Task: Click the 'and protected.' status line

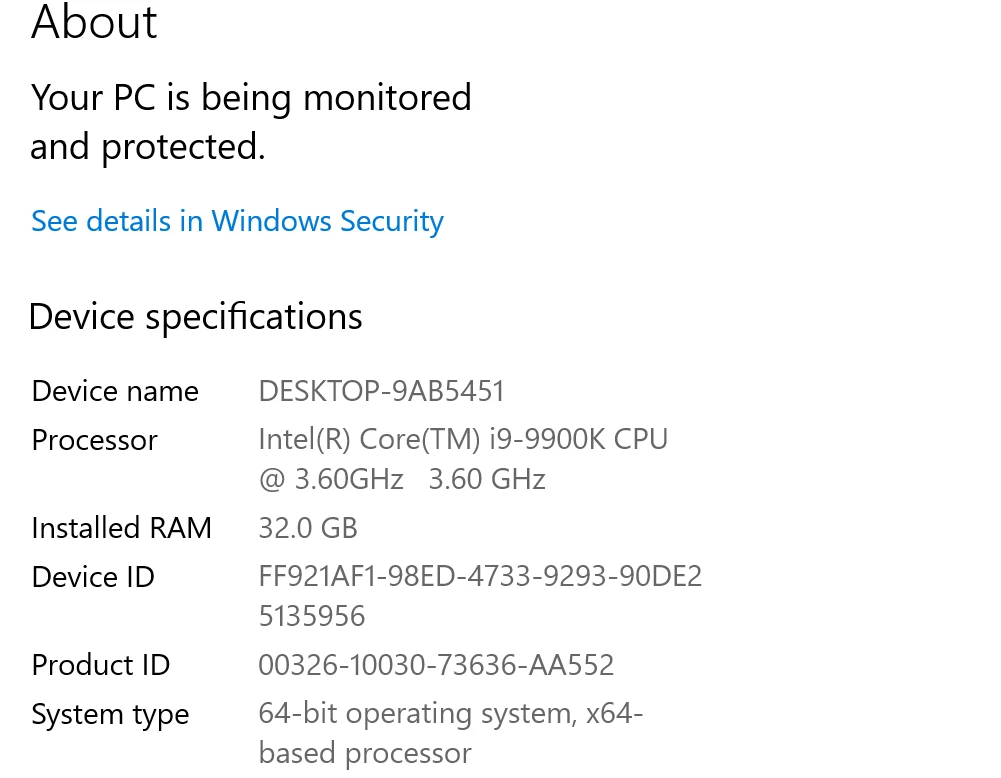Action: click(x=148, y=147)
